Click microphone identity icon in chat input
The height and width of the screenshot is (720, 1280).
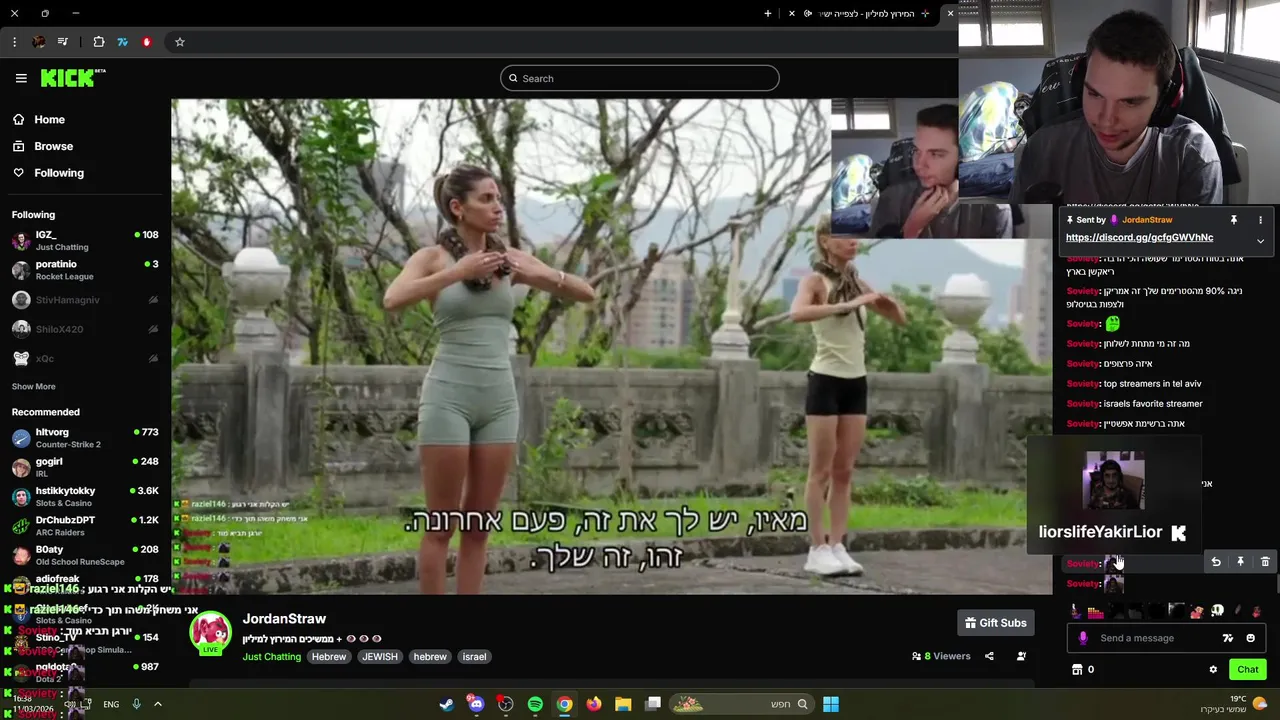pos(1083,638)
